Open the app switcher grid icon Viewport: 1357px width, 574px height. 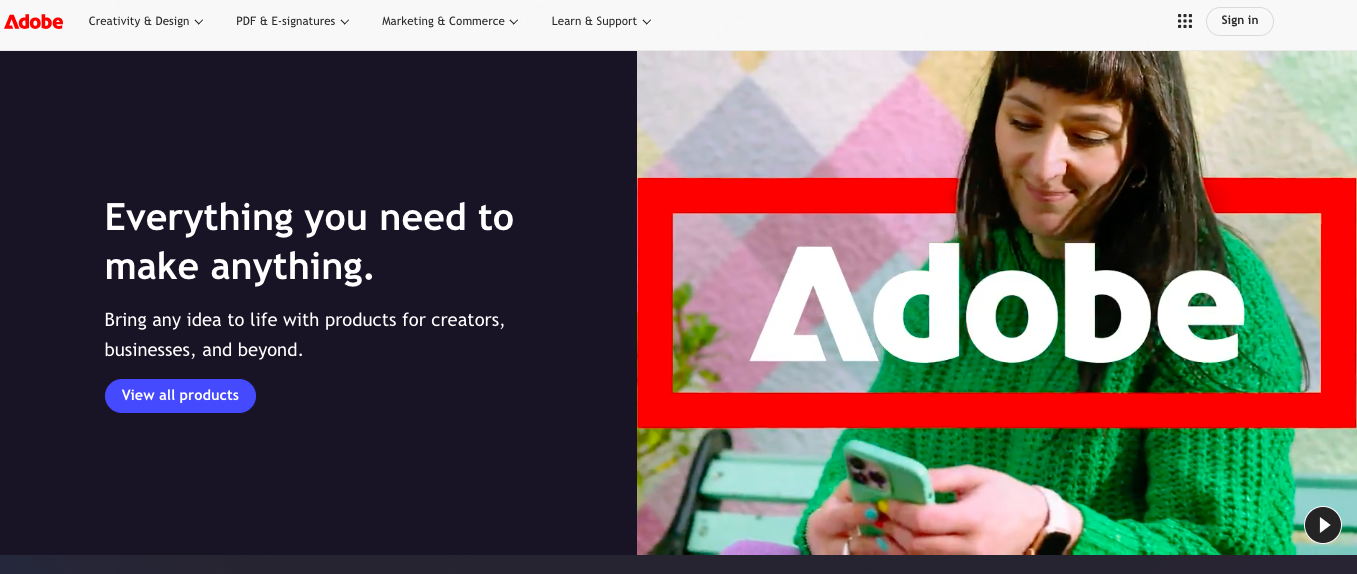tap(1185, 21)
